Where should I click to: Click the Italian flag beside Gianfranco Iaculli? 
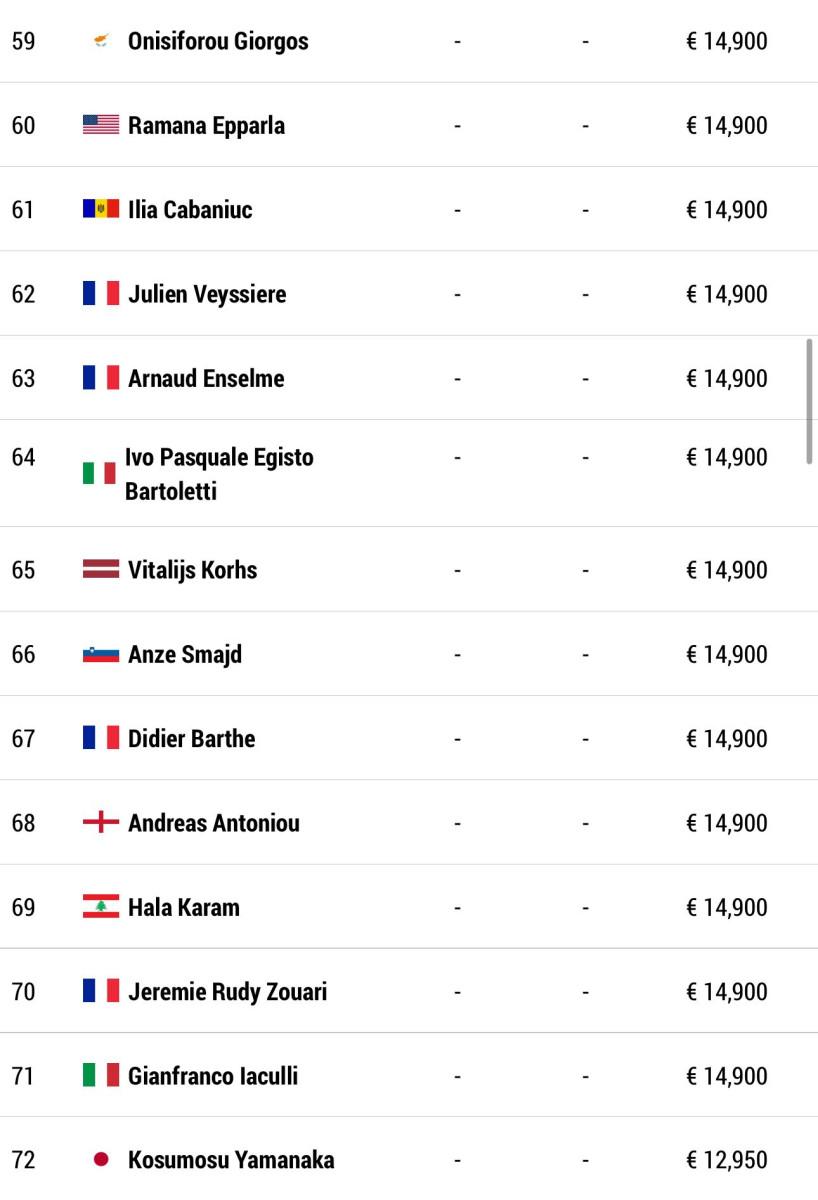101,1076
